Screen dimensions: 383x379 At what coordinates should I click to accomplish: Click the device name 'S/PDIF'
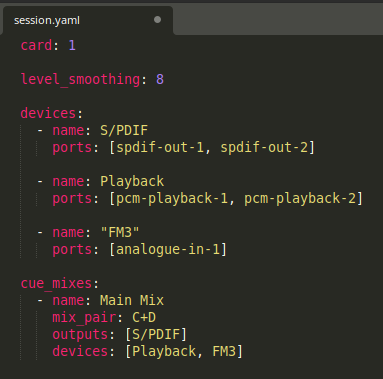124,130
